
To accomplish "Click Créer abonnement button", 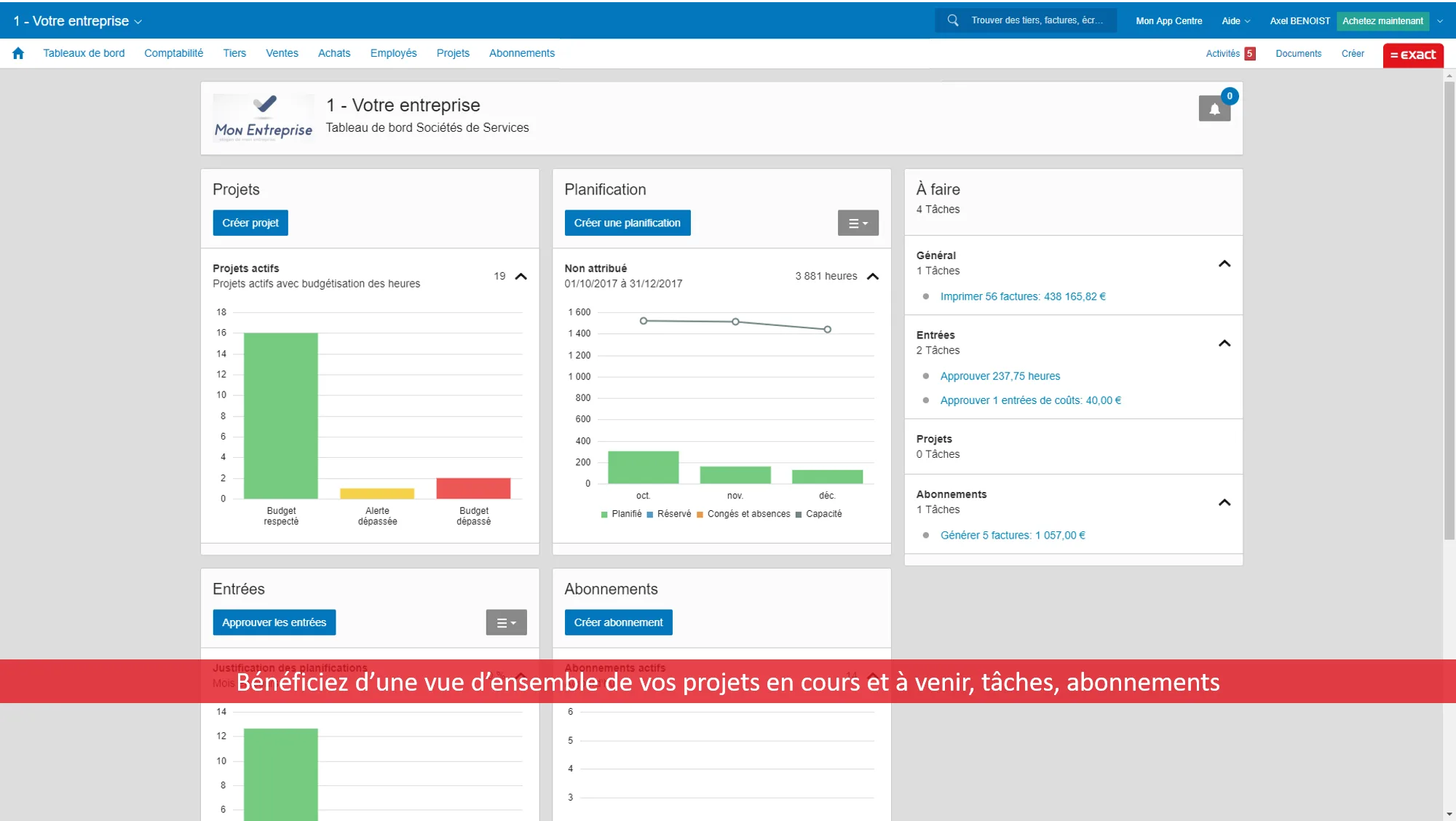I will click(619, 622).
